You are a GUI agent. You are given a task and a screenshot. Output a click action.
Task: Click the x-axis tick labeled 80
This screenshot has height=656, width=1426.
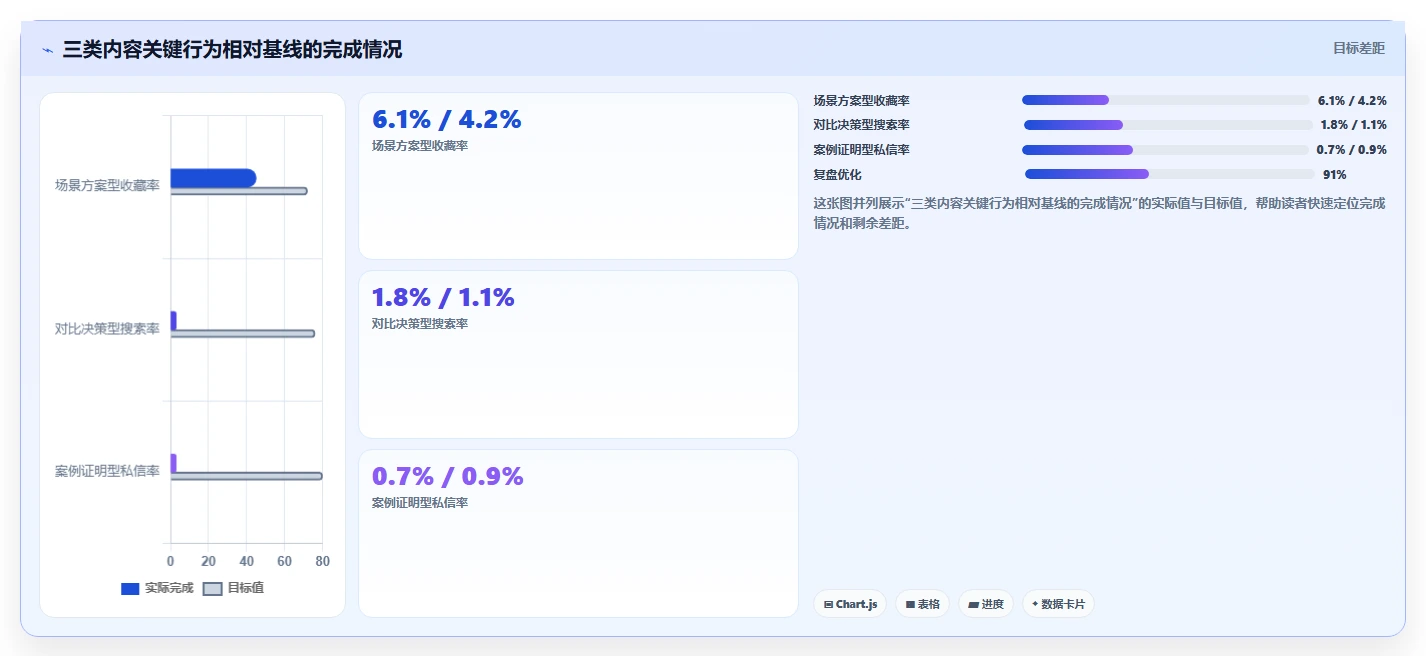[322, 561]
